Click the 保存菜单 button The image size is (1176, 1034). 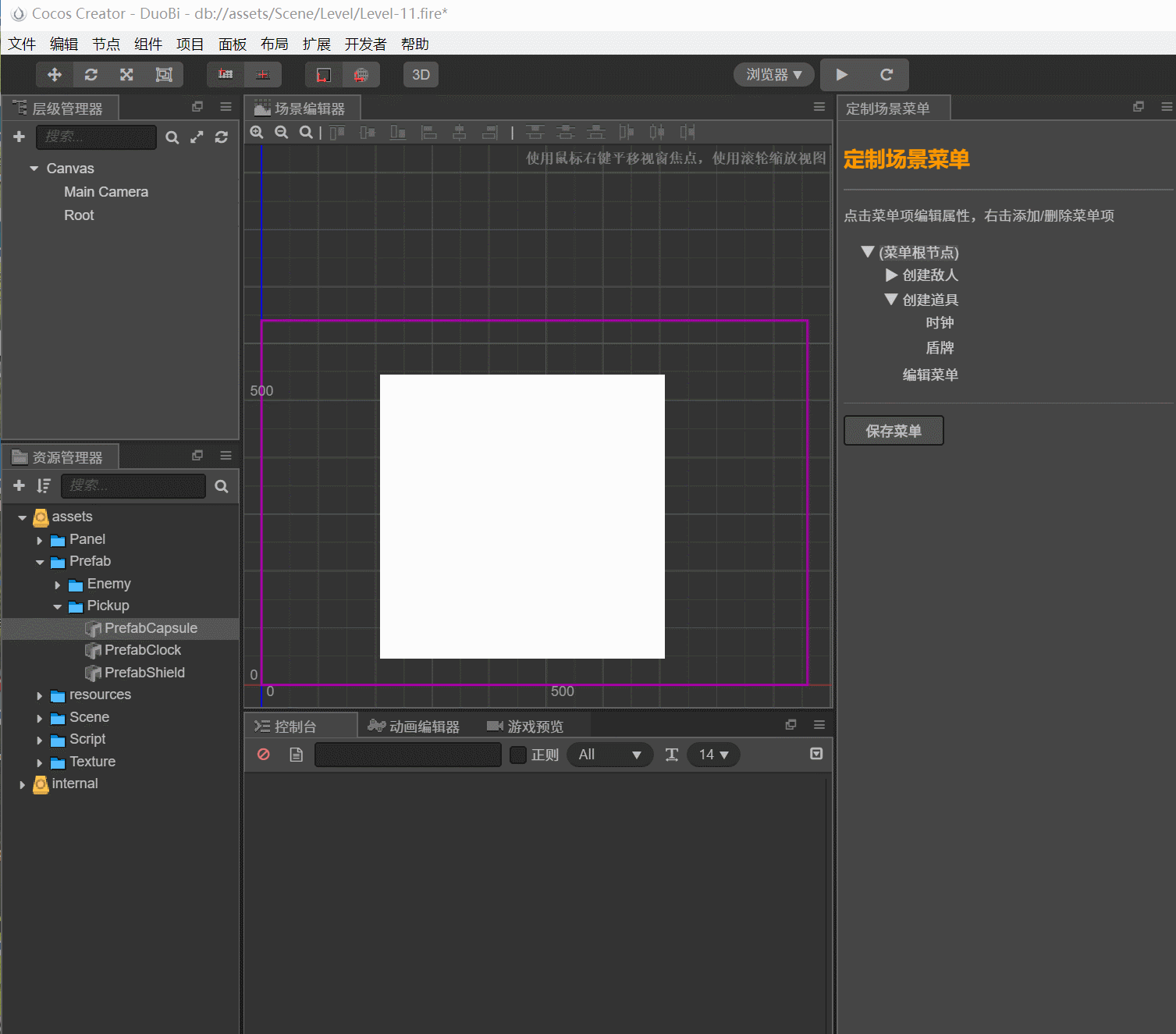[894, 431]
